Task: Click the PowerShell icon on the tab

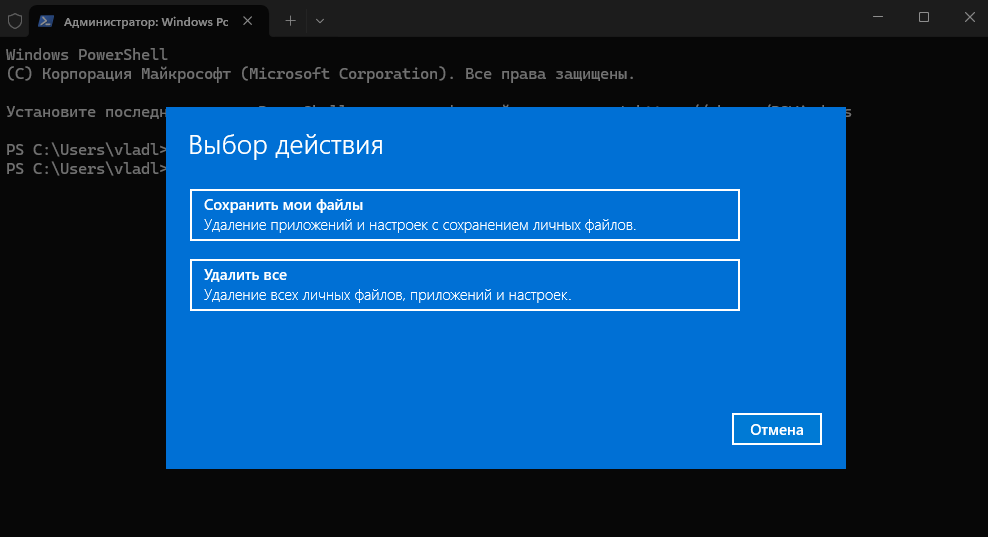Action: (45, 21)
